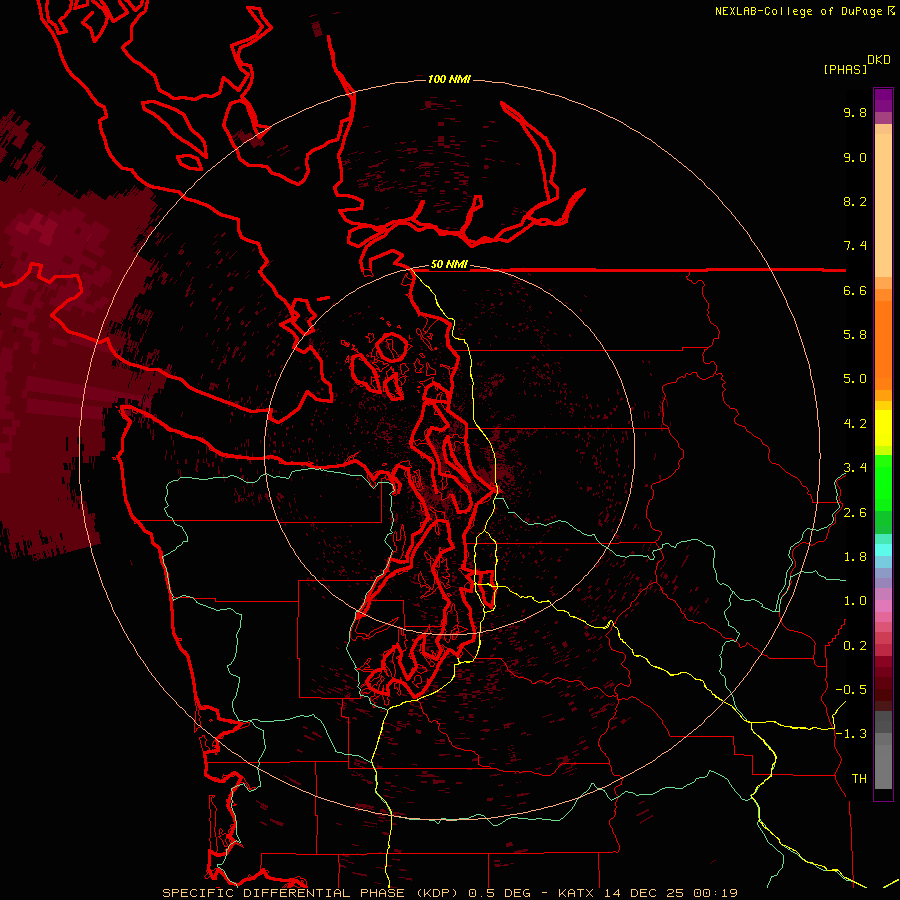900x900 pixels.
Task: Click the 0.5 DEG elevation angle text
Action: [499, 893]
